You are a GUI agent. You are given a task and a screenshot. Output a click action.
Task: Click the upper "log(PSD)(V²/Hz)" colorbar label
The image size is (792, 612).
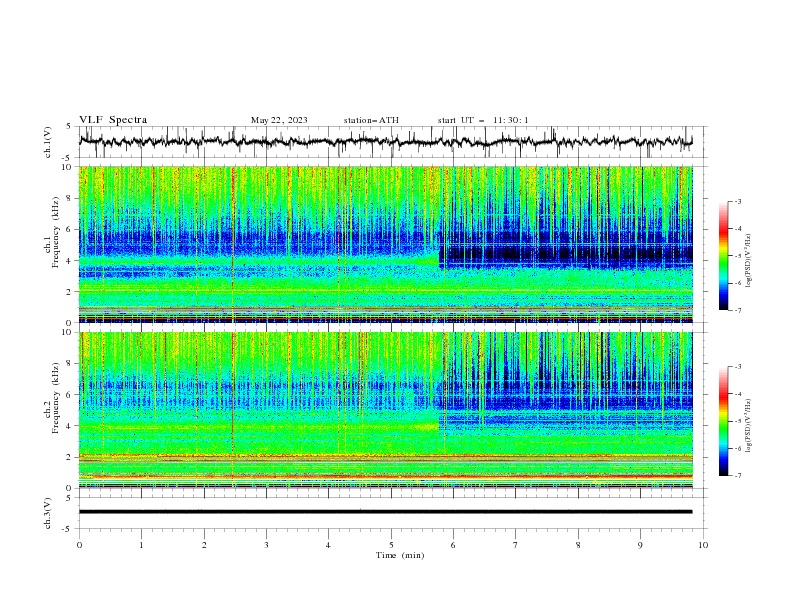click(748, 261)
